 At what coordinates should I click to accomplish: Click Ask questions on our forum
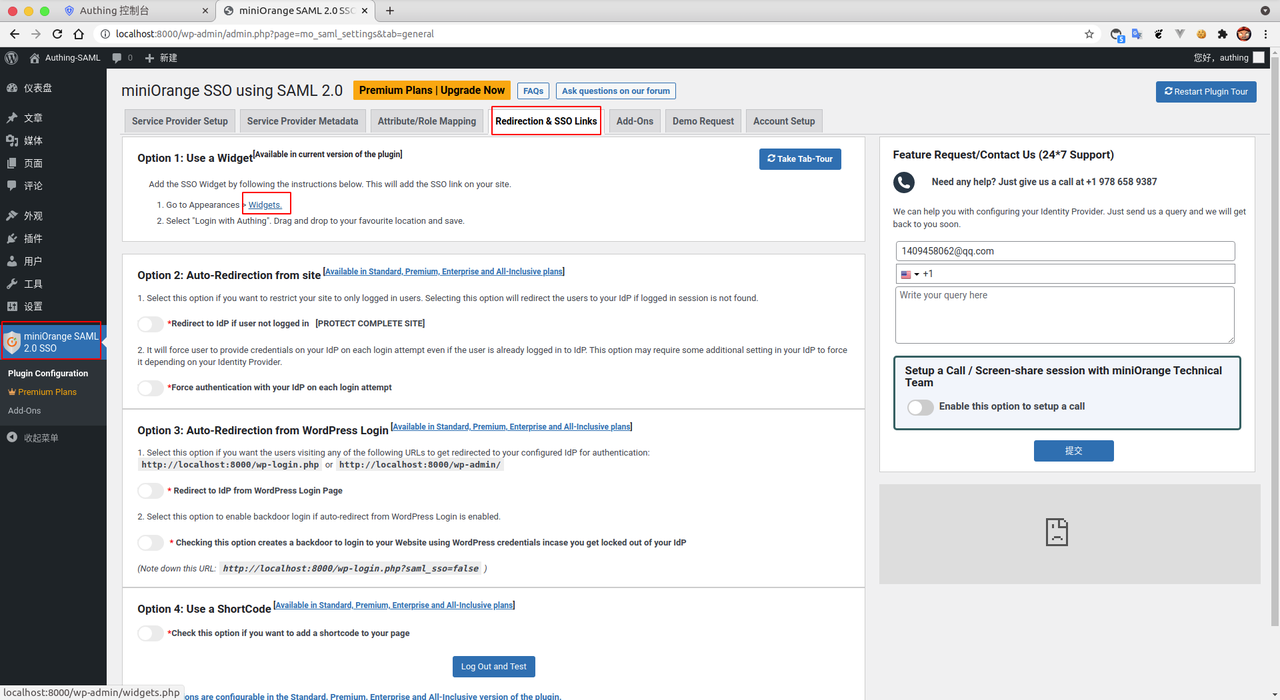(x=616, y=91)
